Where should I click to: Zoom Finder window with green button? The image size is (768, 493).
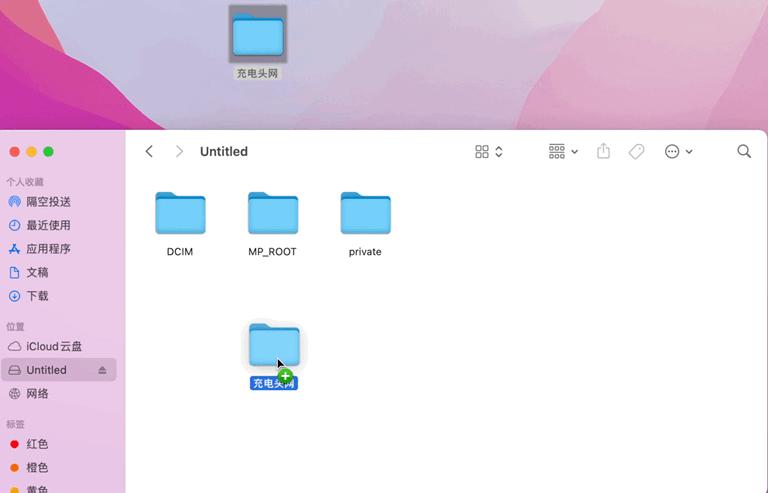(x=48, y=152)
